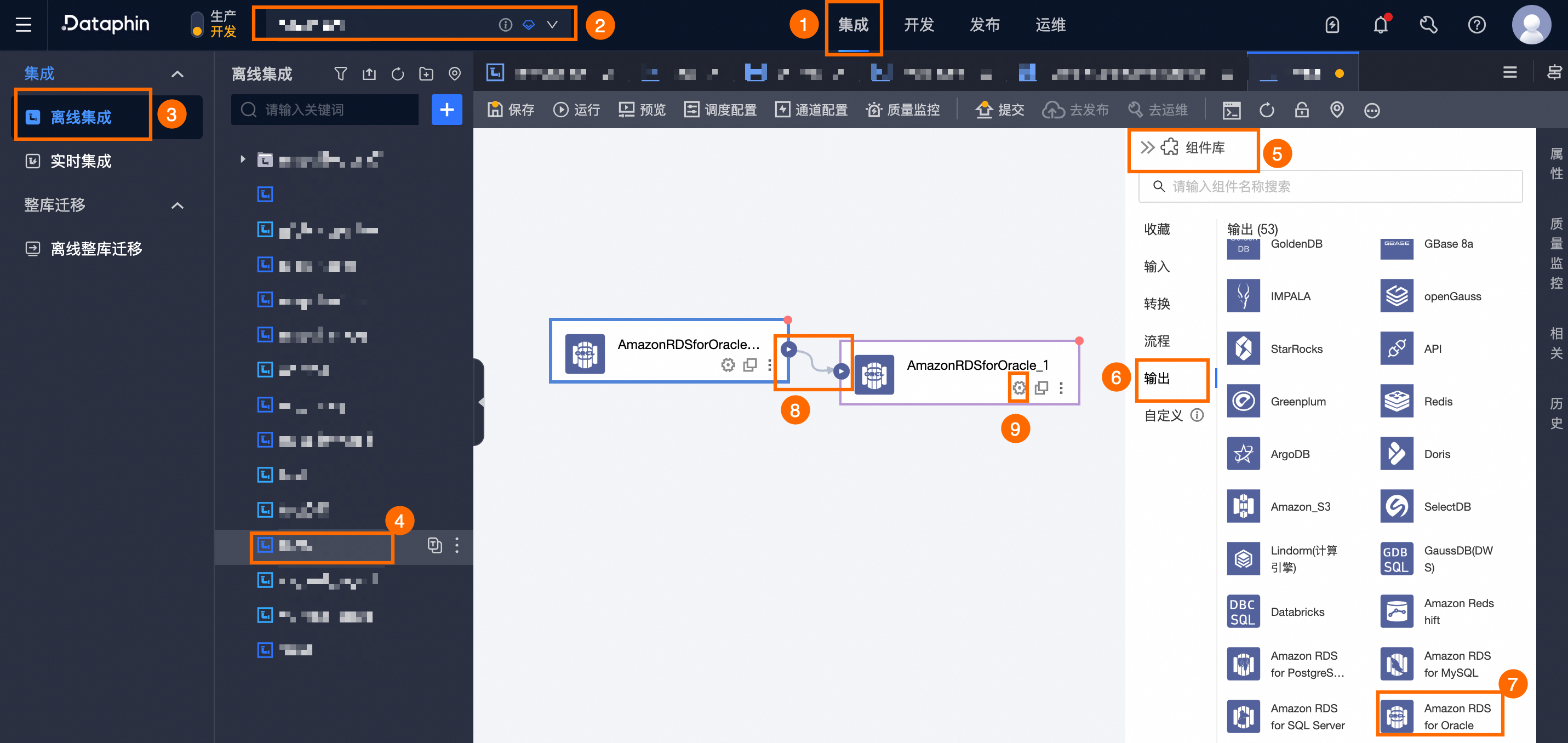Viewport: 1568px width, 743px height.
Task: Click the export/upload icon in 离线集成 panel
Action: (x=369, y=75)
